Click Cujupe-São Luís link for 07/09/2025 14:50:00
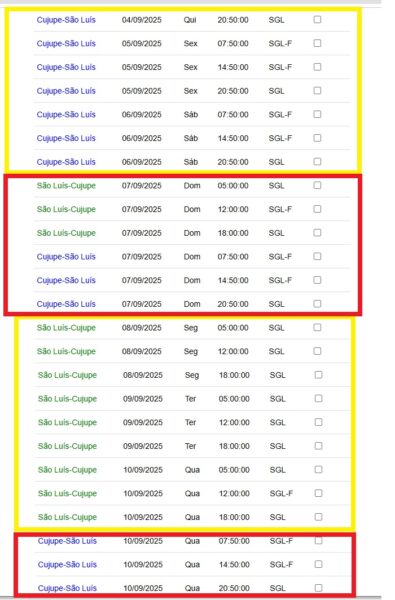395x600 pixels. tap(66, 280)
